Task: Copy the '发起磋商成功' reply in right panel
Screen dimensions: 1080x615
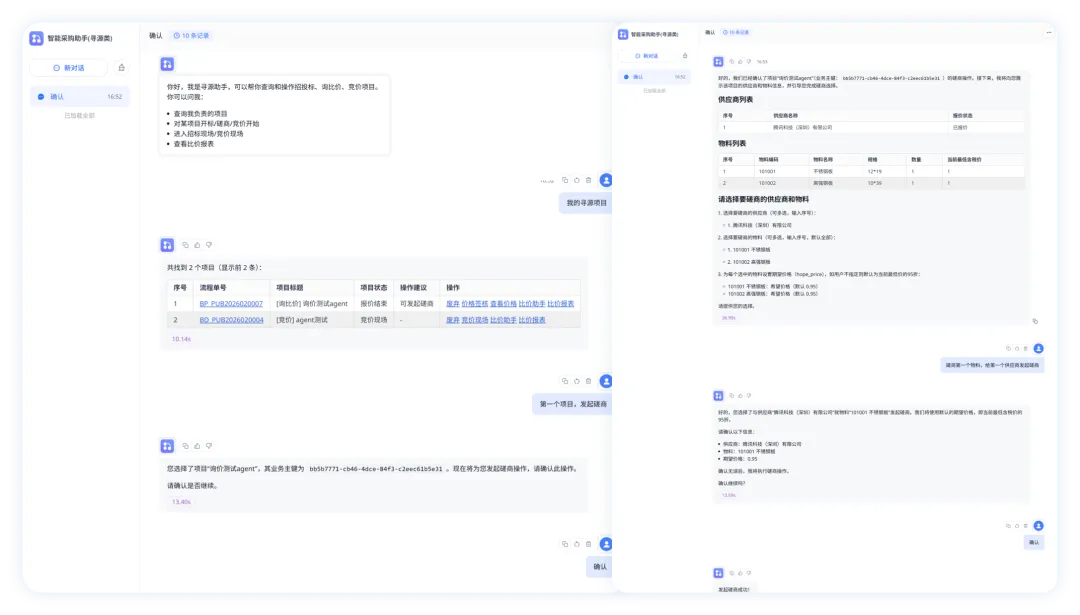Action: click(731, 573)
